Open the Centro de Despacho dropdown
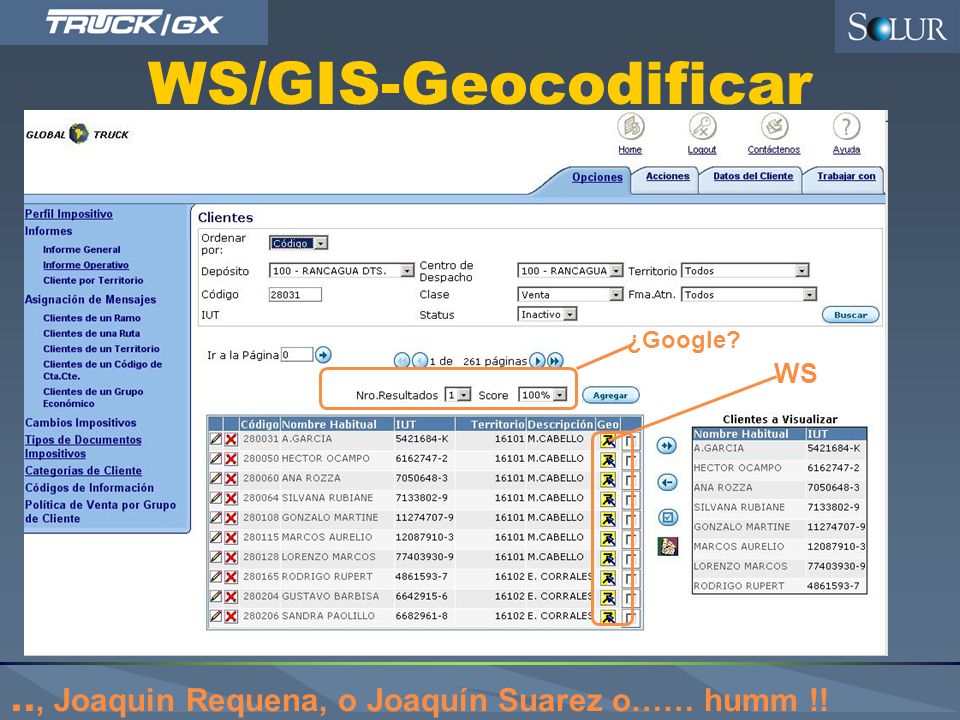The image size is (960, 720). click(x=570, y=271)
